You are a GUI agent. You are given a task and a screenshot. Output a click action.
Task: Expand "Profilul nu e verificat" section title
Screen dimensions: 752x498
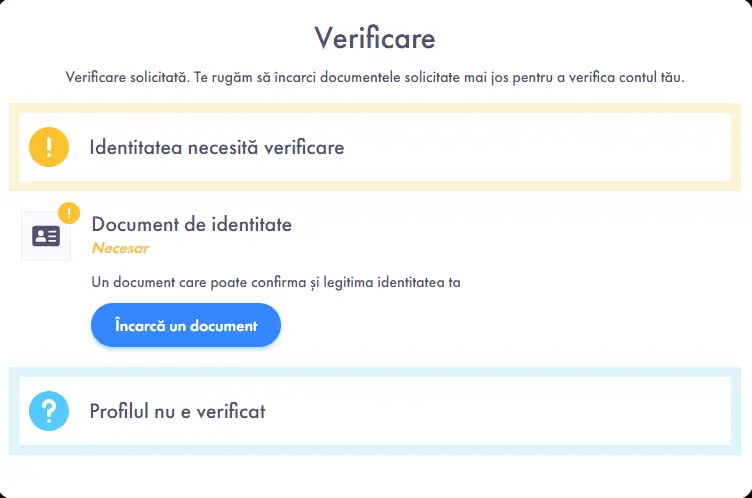[177, 410]
